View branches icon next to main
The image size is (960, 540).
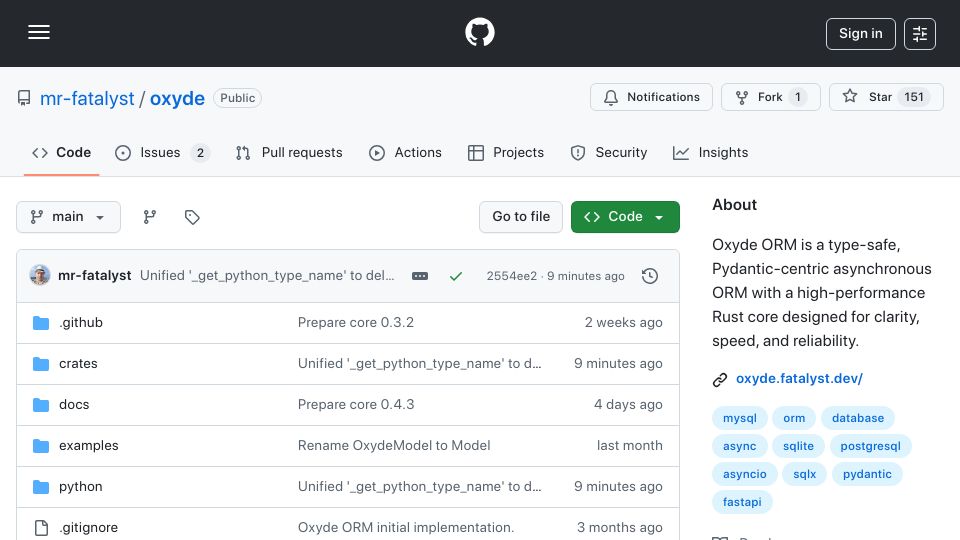pos(149,217)
